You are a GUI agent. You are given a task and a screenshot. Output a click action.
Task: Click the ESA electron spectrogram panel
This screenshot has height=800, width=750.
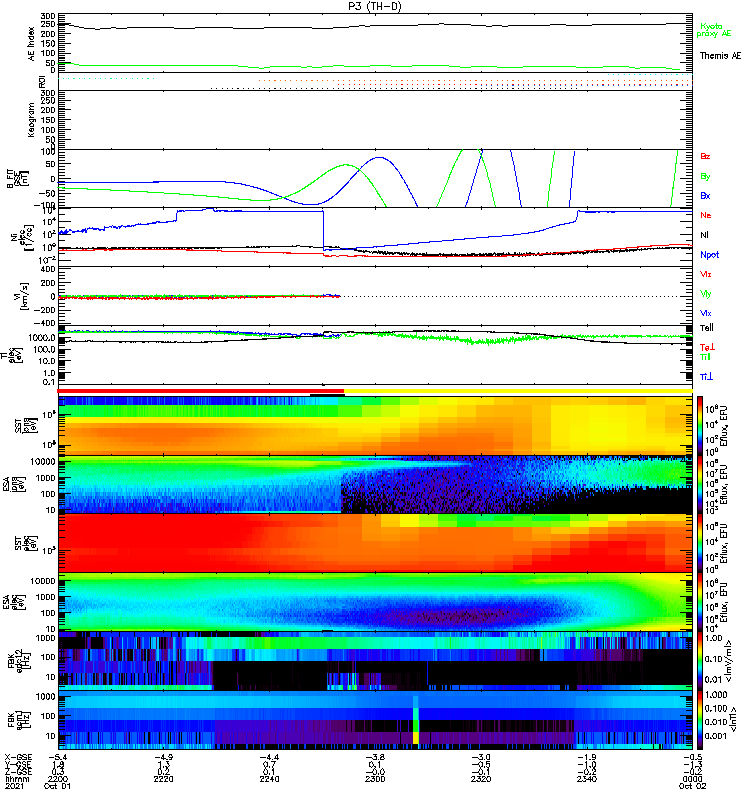click(x=376, y=602)
